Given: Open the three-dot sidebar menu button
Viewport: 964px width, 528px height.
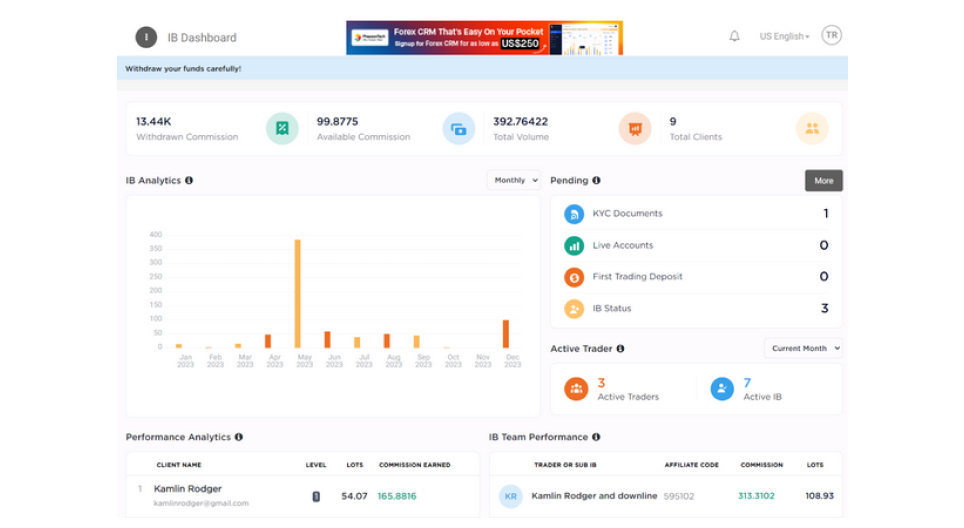Looking at the screenshot, I should click(x=146, y=37).
